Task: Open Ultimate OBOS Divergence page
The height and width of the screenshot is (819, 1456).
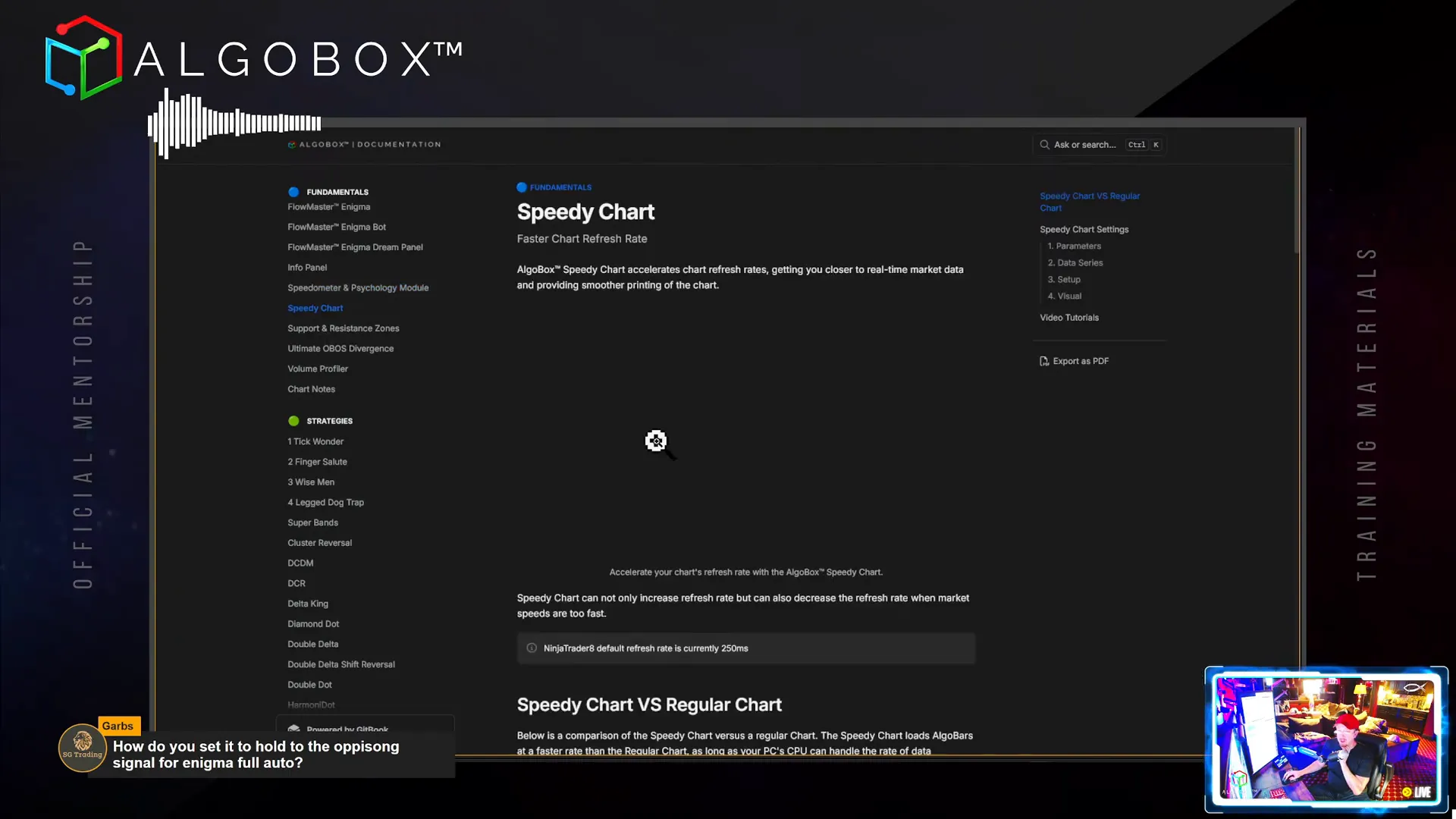Action: [340, 349]
